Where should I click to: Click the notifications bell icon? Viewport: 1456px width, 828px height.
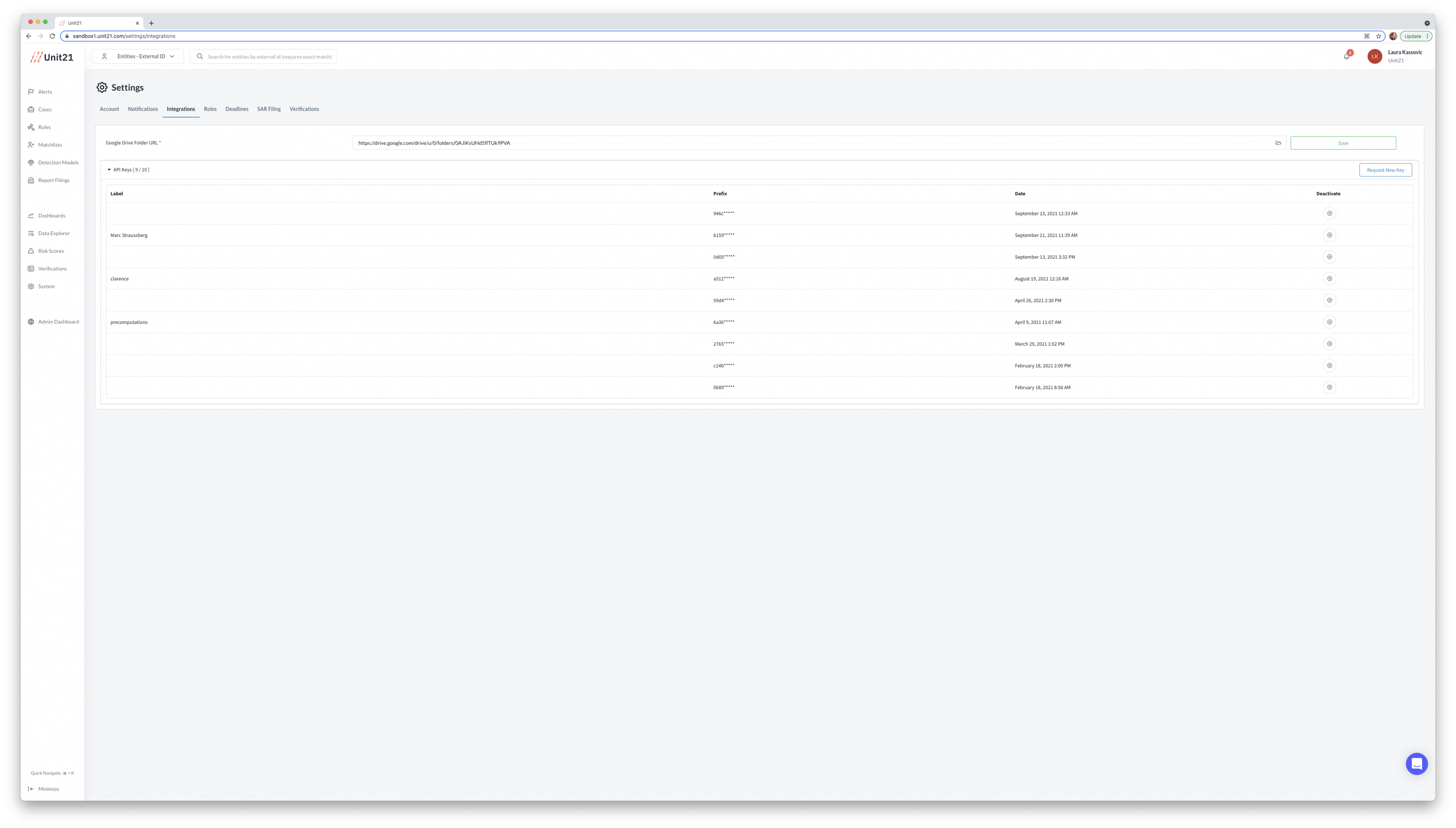point(1346,56)
